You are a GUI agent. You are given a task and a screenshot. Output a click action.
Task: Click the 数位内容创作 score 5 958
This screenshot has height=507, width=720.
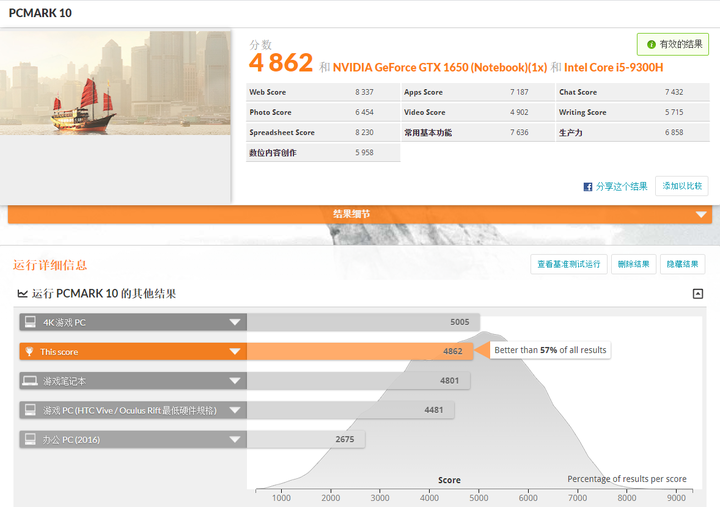[x=364, y=152]
